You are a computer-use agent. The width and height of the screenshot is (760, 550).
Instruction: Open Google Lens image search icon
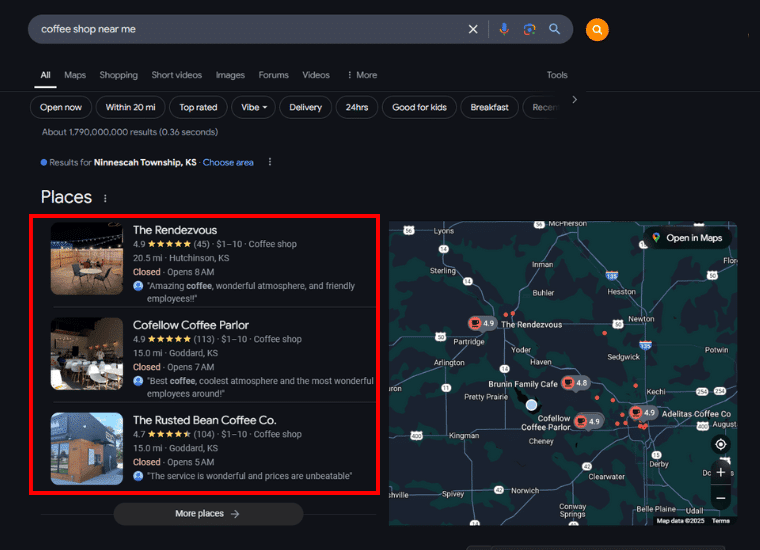(529, 29)
